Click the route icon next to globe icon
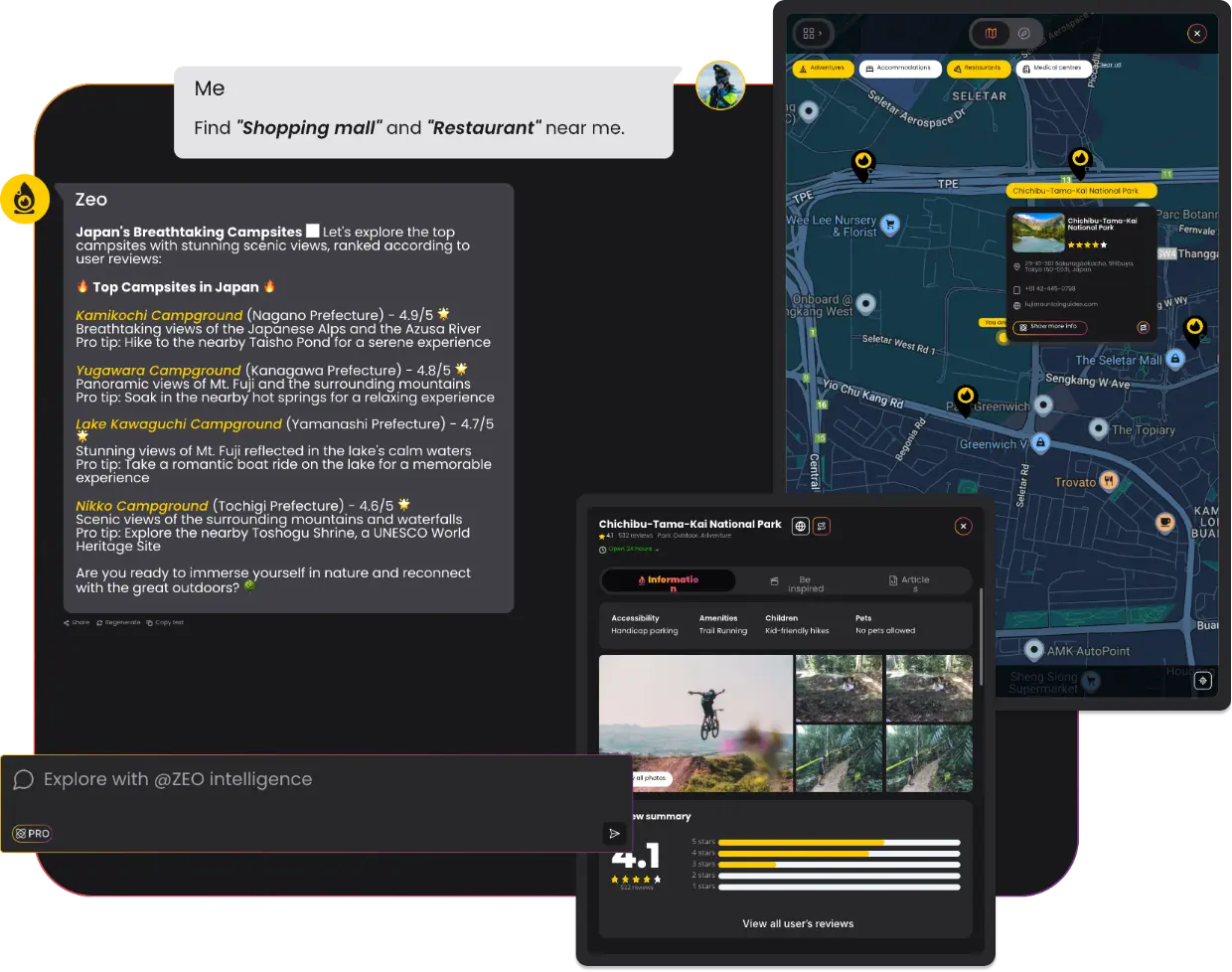 click(x=822, y=526)
